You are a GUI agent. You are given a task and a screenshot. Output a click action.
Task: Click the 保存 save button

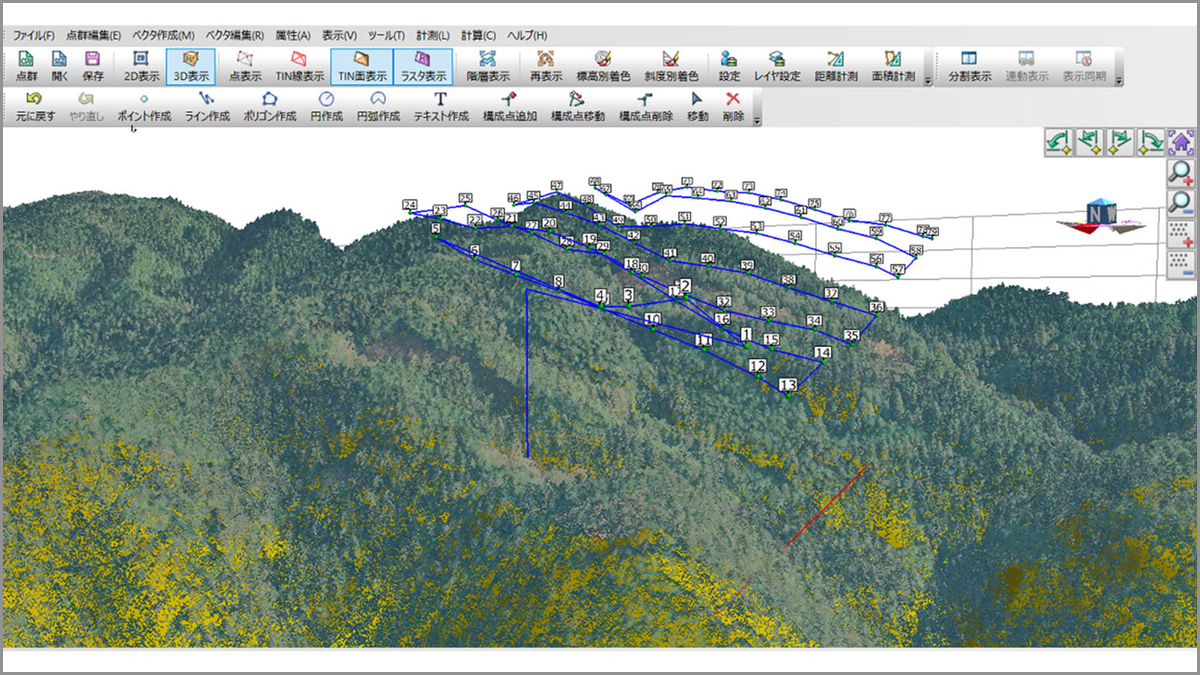pyautogui.click(x=92, y=66)
